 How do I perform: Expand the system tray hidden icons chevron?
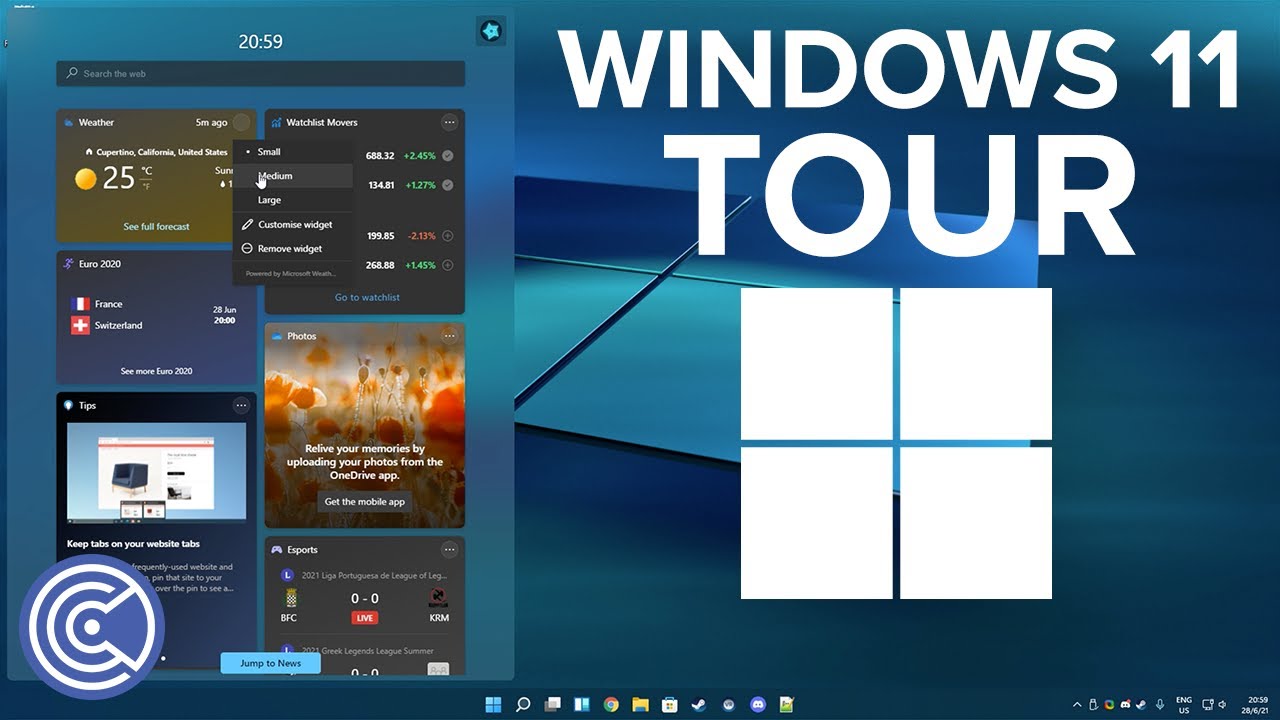1077,705
